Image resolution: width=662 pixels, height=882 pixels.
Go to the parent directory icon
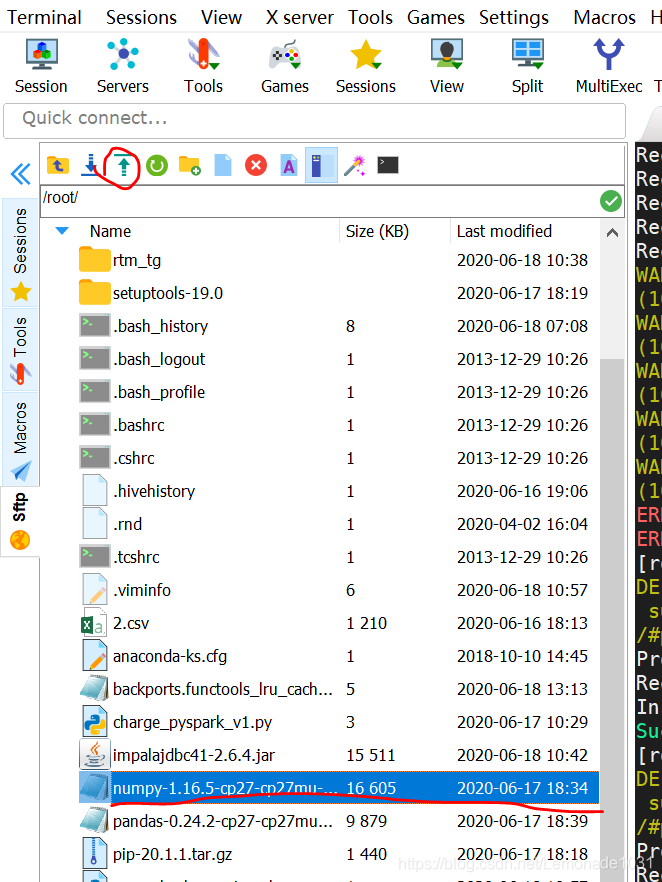point(57,165)
